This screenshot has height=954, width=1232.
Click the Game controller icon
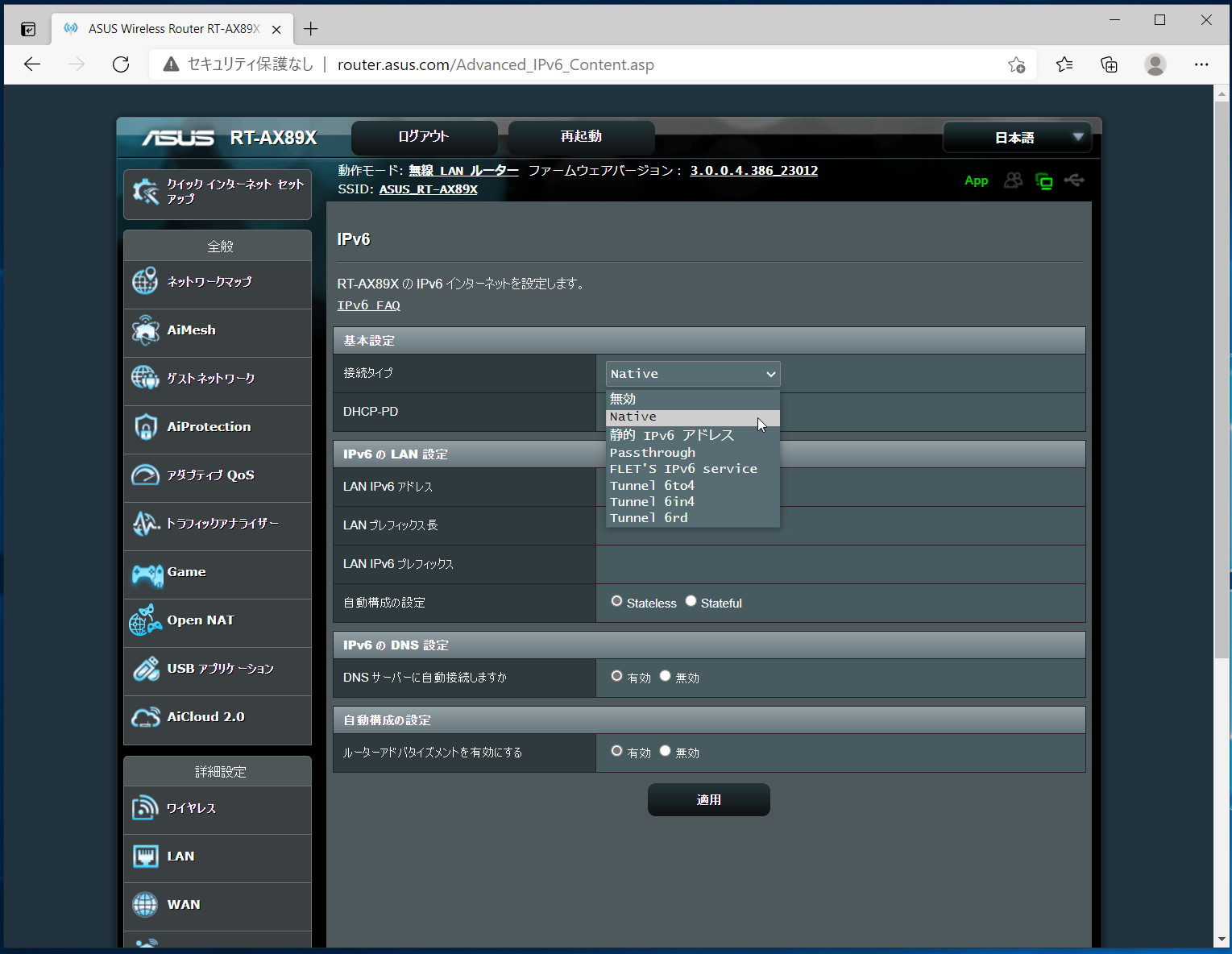[x=147, y=574]
